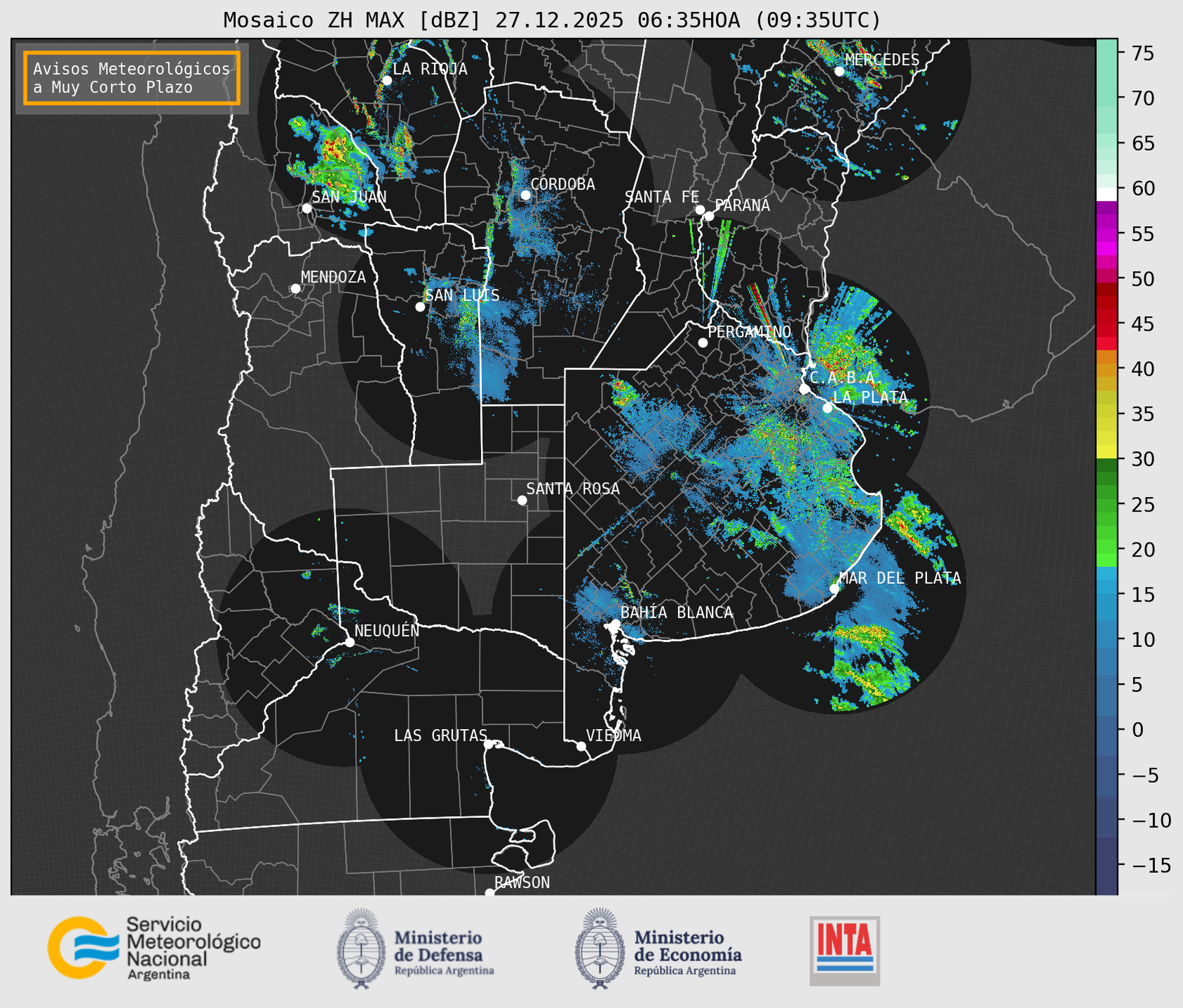Screen dimensions: 1183x1008
Task: Click the MAR DEL PLATA city marker dot
Action: [x=834, y=588]
